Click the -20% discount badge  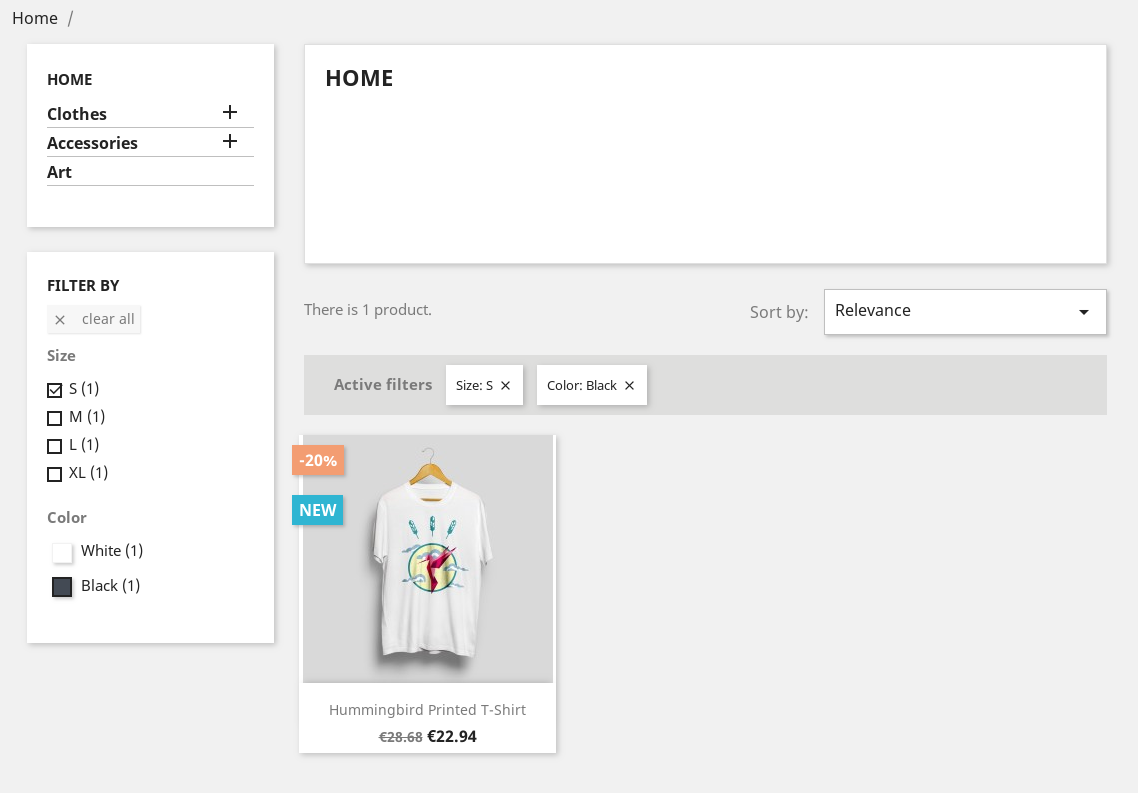(318, 460)
